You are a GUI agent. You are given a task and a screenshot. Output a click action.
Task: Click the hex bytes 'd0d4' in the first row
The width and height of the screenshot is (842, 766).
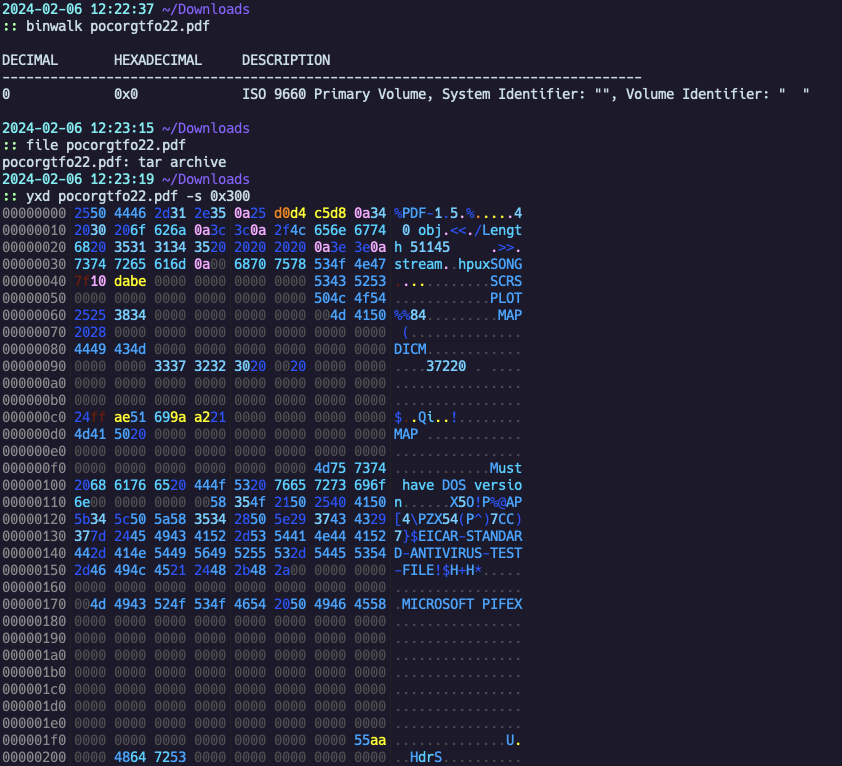point(290,213)
